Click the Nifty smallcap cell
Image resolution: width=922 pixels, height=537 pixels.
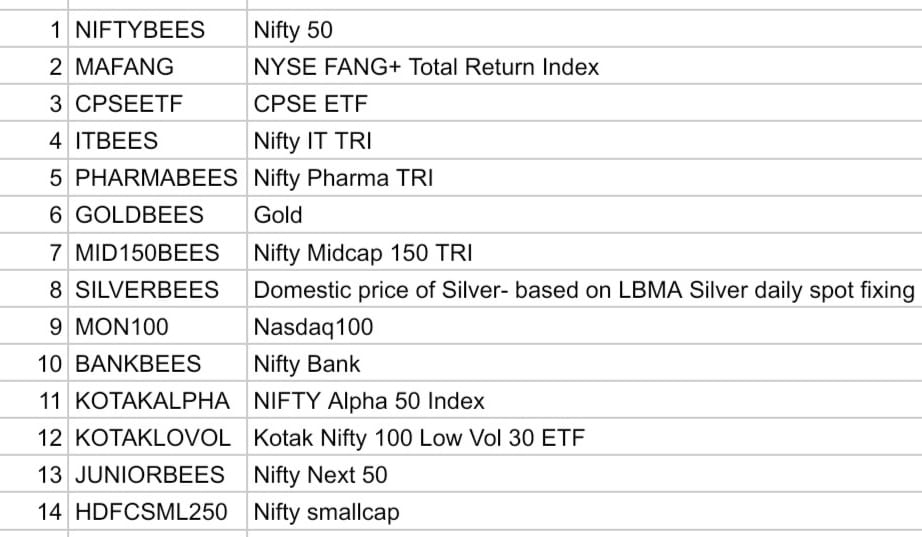coord(327,512)
